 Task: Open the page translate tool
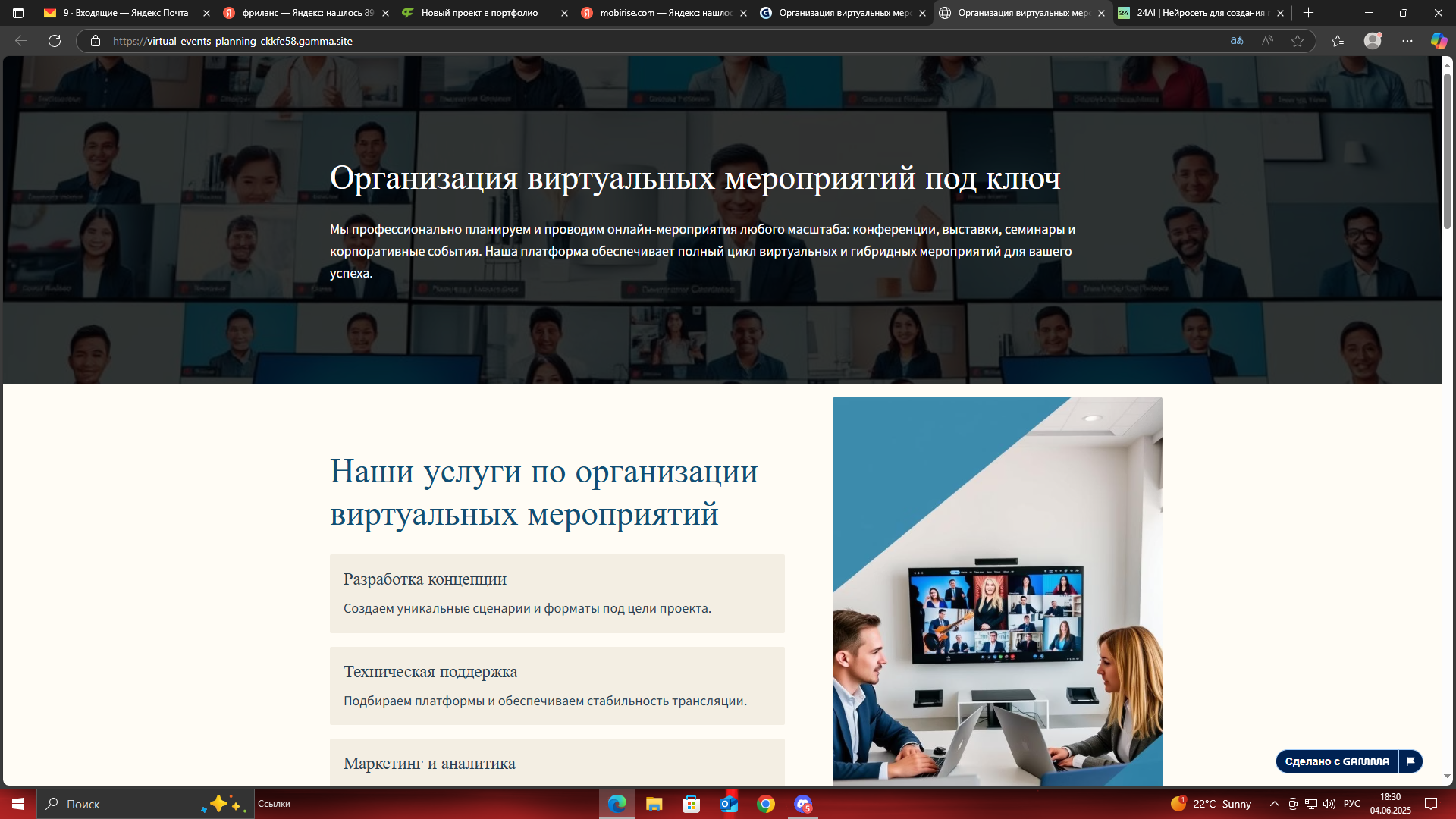coord(1236,41)
